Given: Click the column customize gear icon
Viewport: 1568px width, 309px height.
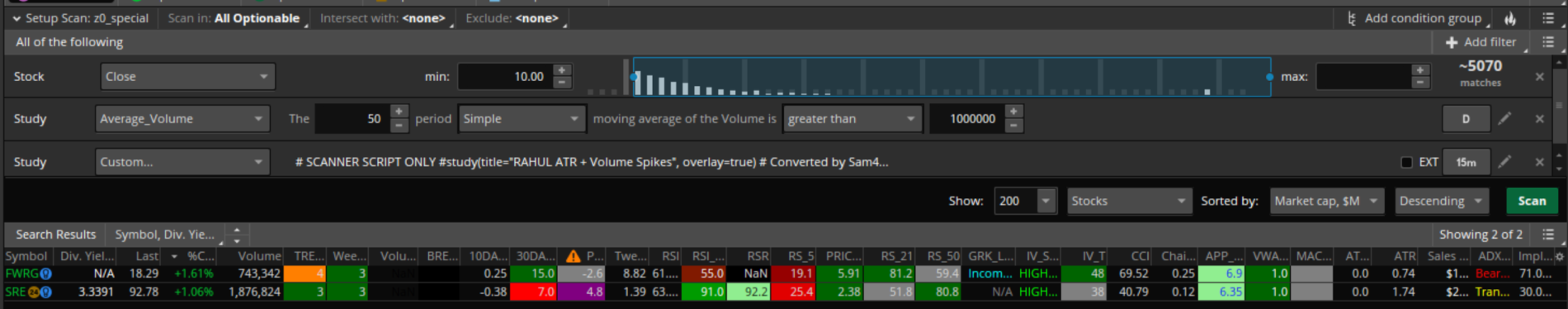Looking at the screenshot, I should coord(1559,256).
